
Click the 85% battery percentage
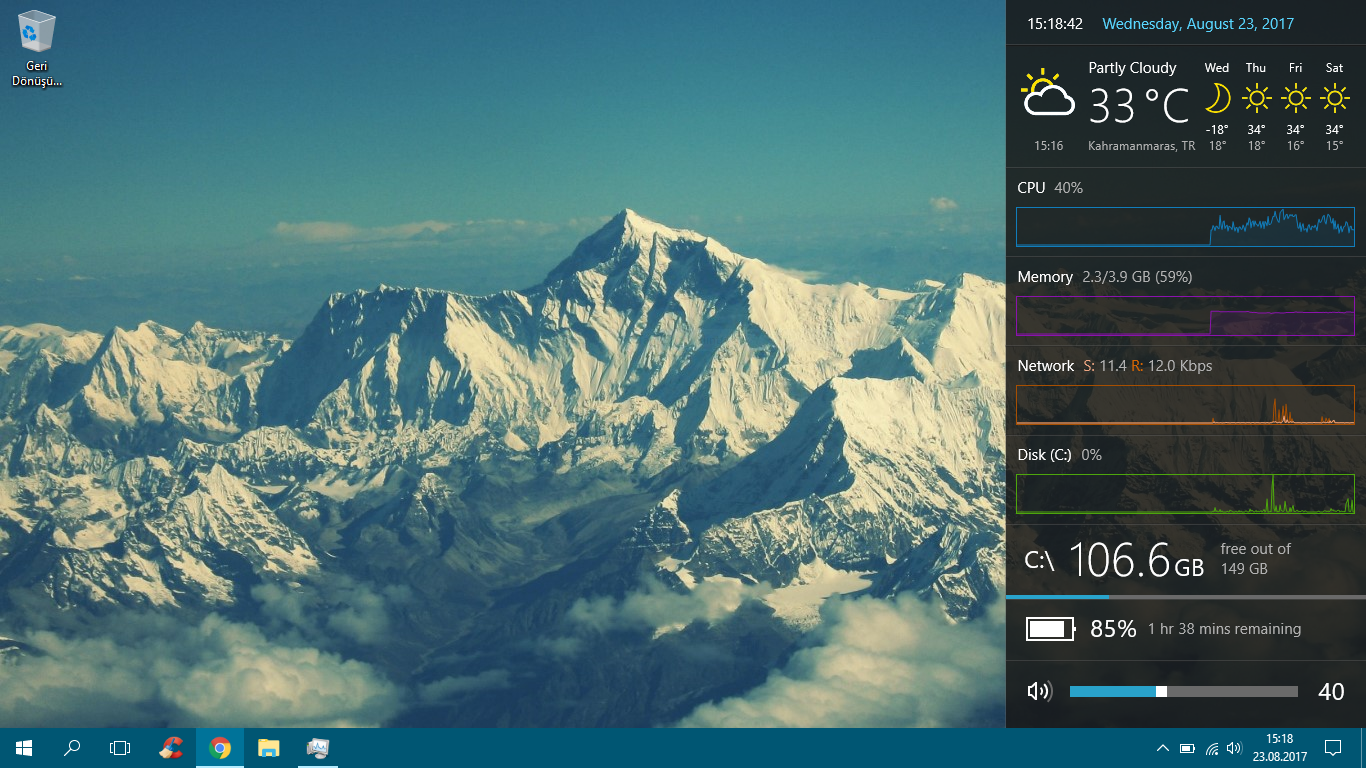1113,629
